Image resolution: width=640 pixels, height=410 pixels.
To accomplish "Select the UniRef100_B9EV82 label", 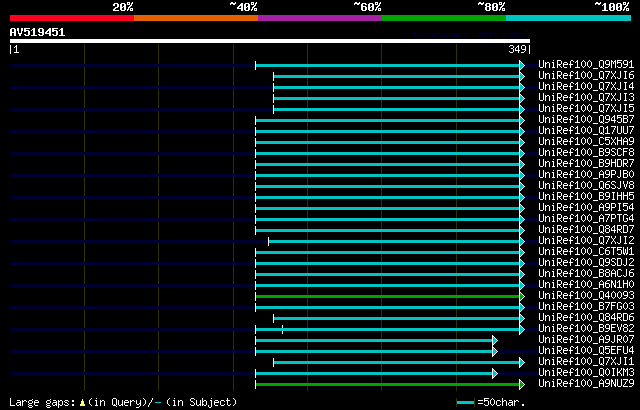I will pos(586,329).
